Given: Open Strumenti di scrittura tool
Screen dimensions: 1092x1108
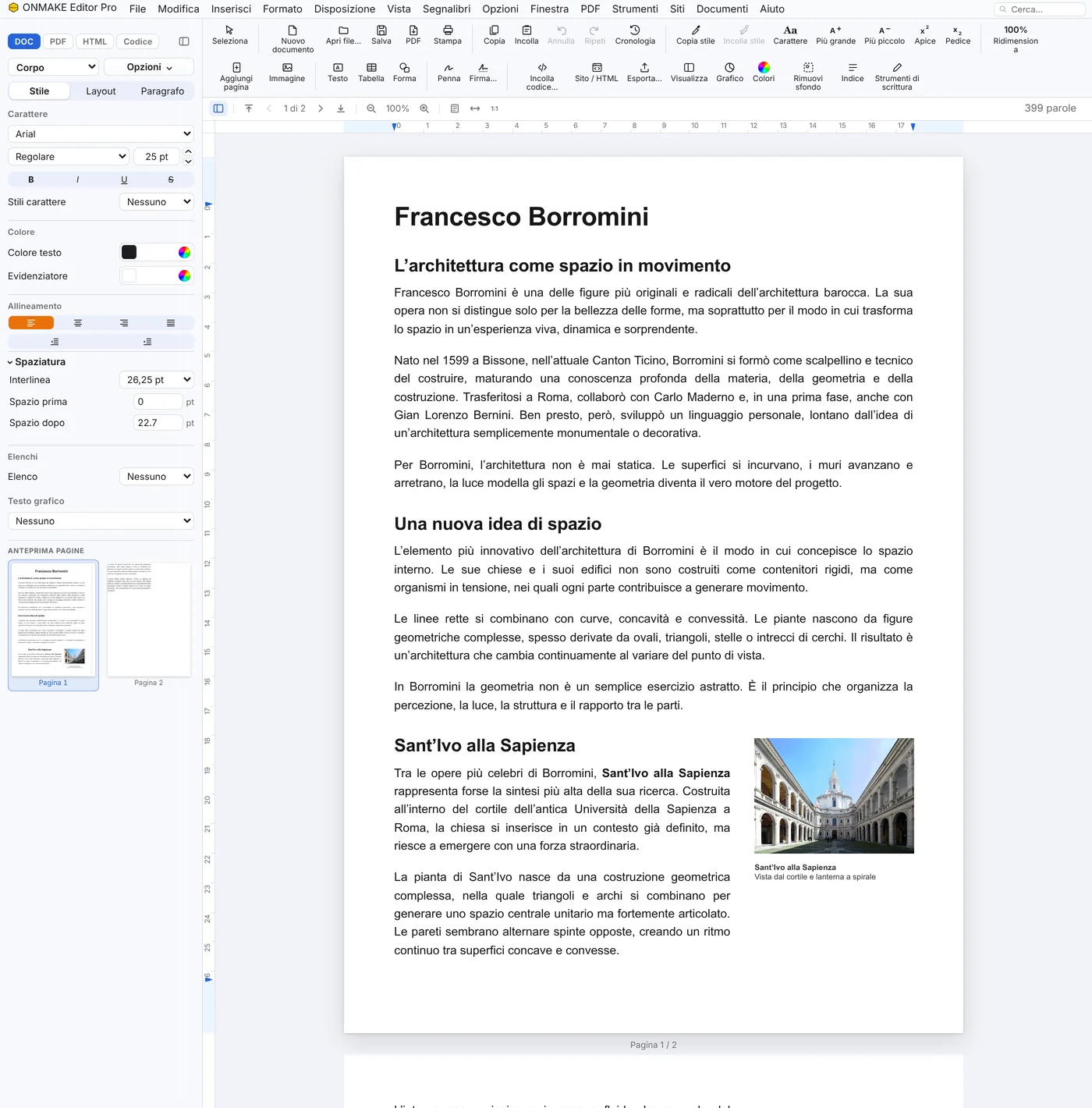Looking at the screenshot, I should 897,76.
